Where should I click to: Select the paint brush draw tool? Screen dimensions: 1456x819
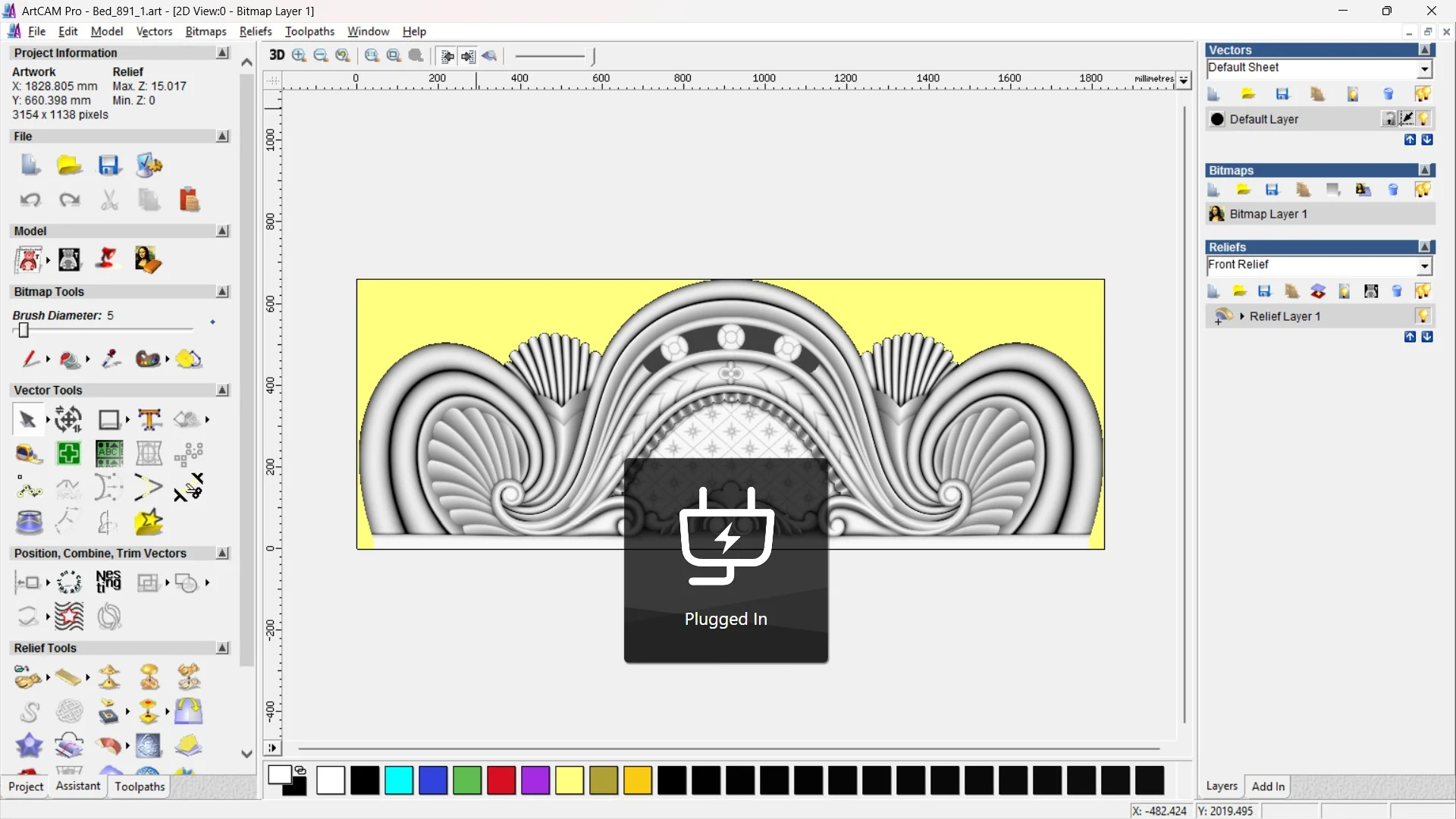click(x=30, y=359)
